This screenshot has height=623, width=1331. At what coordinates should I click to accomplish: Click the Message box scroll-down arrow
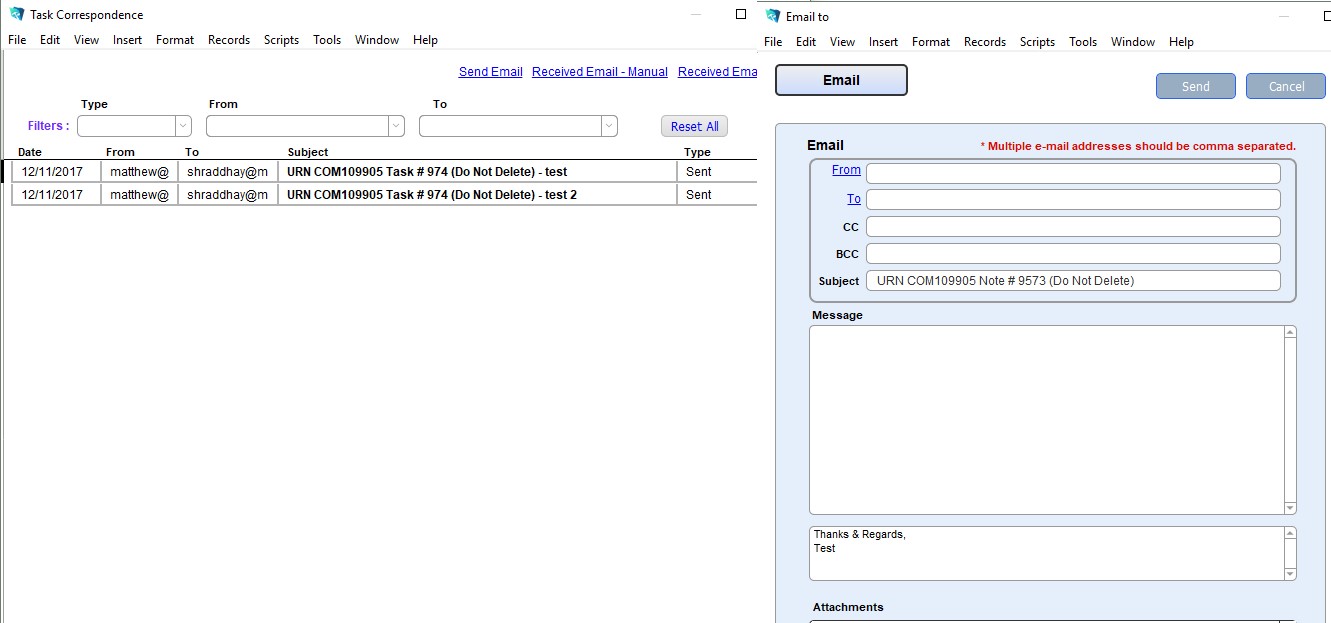coord(1290,507)
